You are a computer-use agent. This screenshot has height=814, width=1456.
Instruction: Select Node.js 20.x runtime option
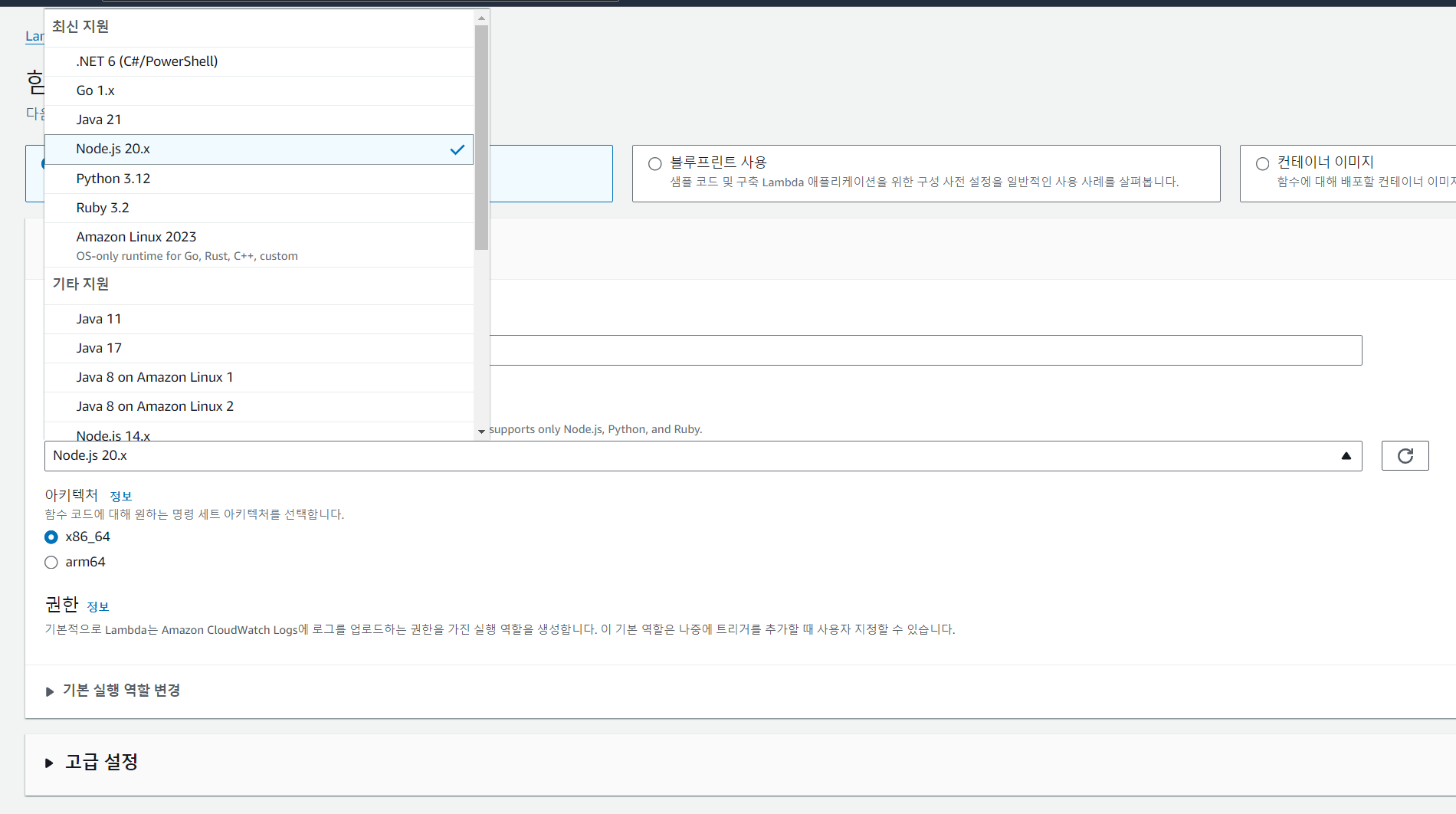259,149
